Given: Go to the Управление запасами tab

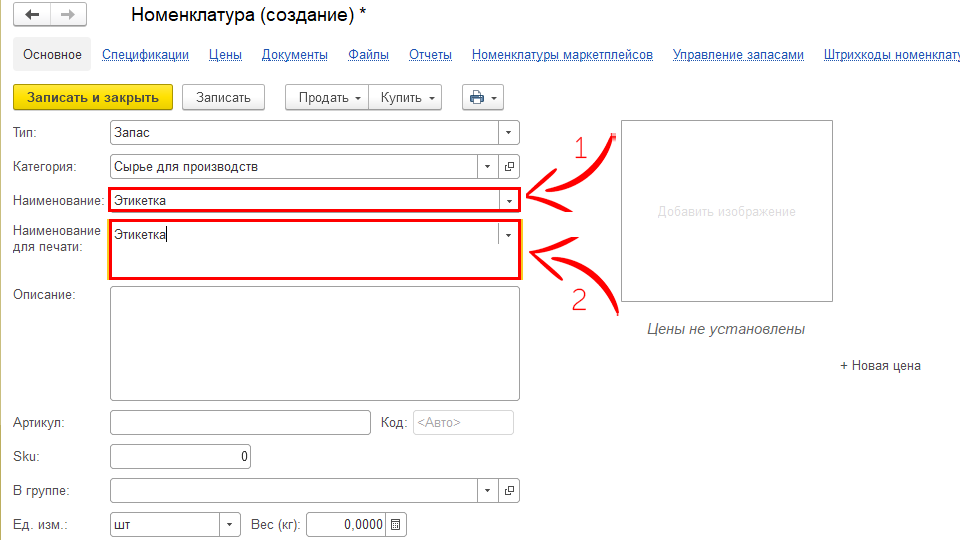Looking at the screenshot, I should coord(738,55).
